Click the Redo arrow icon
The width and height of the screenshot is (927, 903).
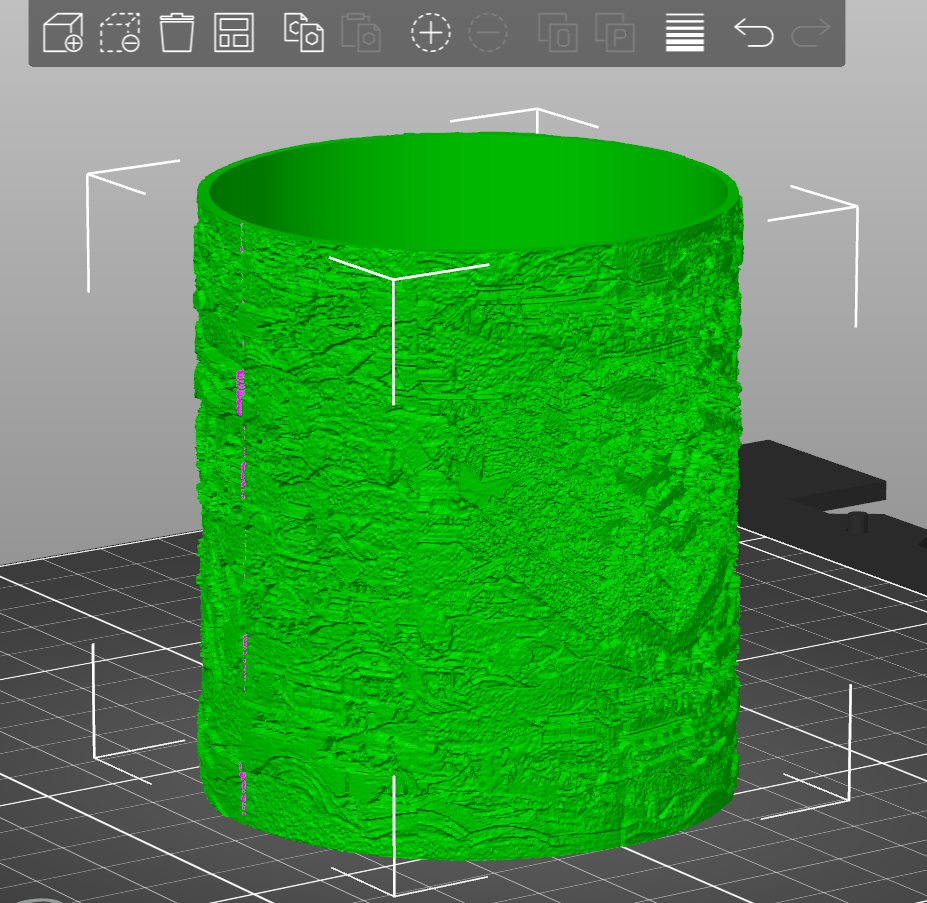pyautogui.click(x=810, y=32)
